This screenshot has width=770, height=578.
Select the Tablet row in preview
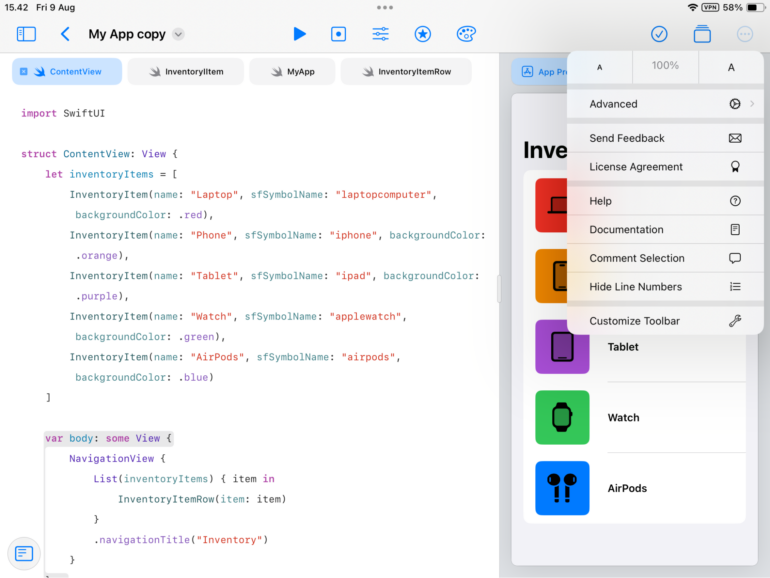[x=634, y=347]
